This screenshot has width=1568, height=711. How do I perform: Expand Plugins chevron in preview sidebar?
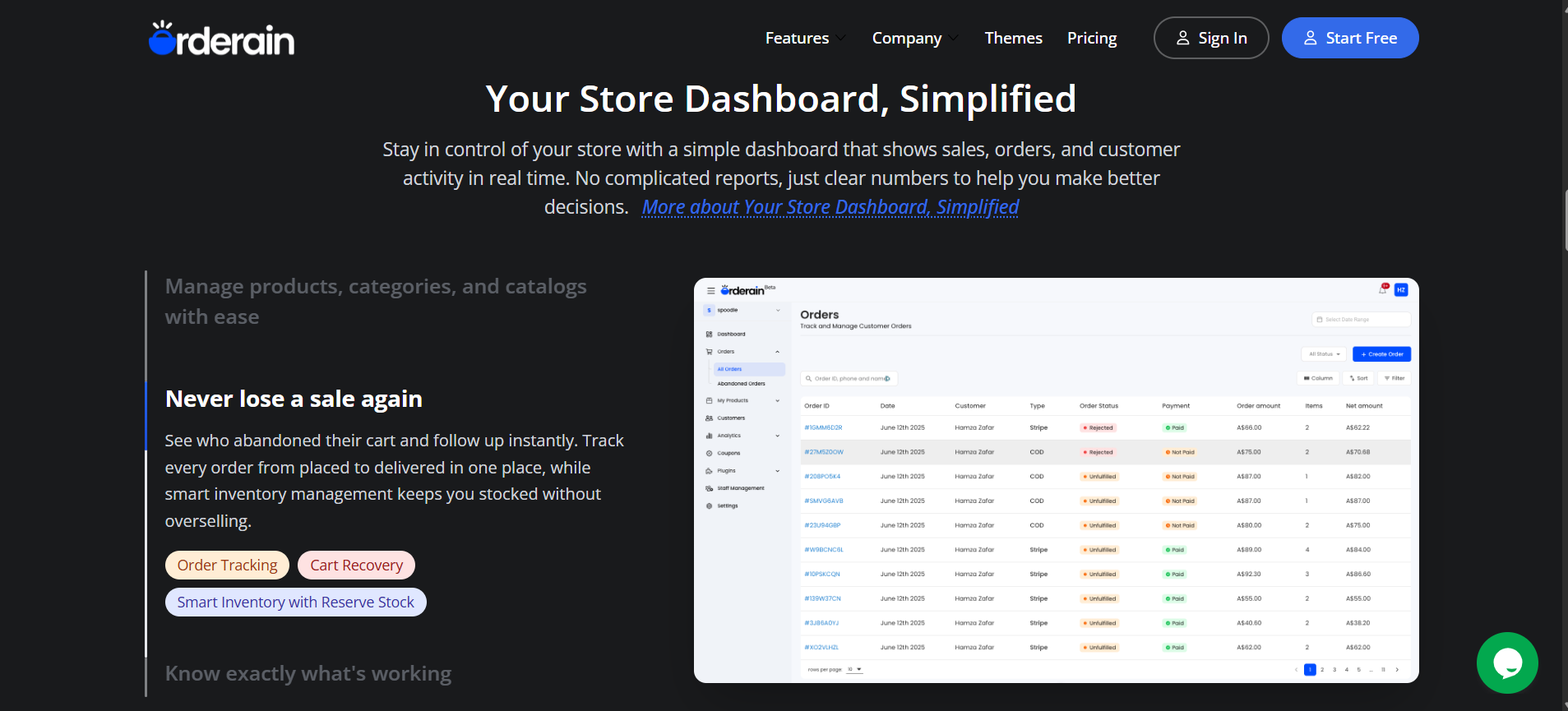(x=777, y=471)
